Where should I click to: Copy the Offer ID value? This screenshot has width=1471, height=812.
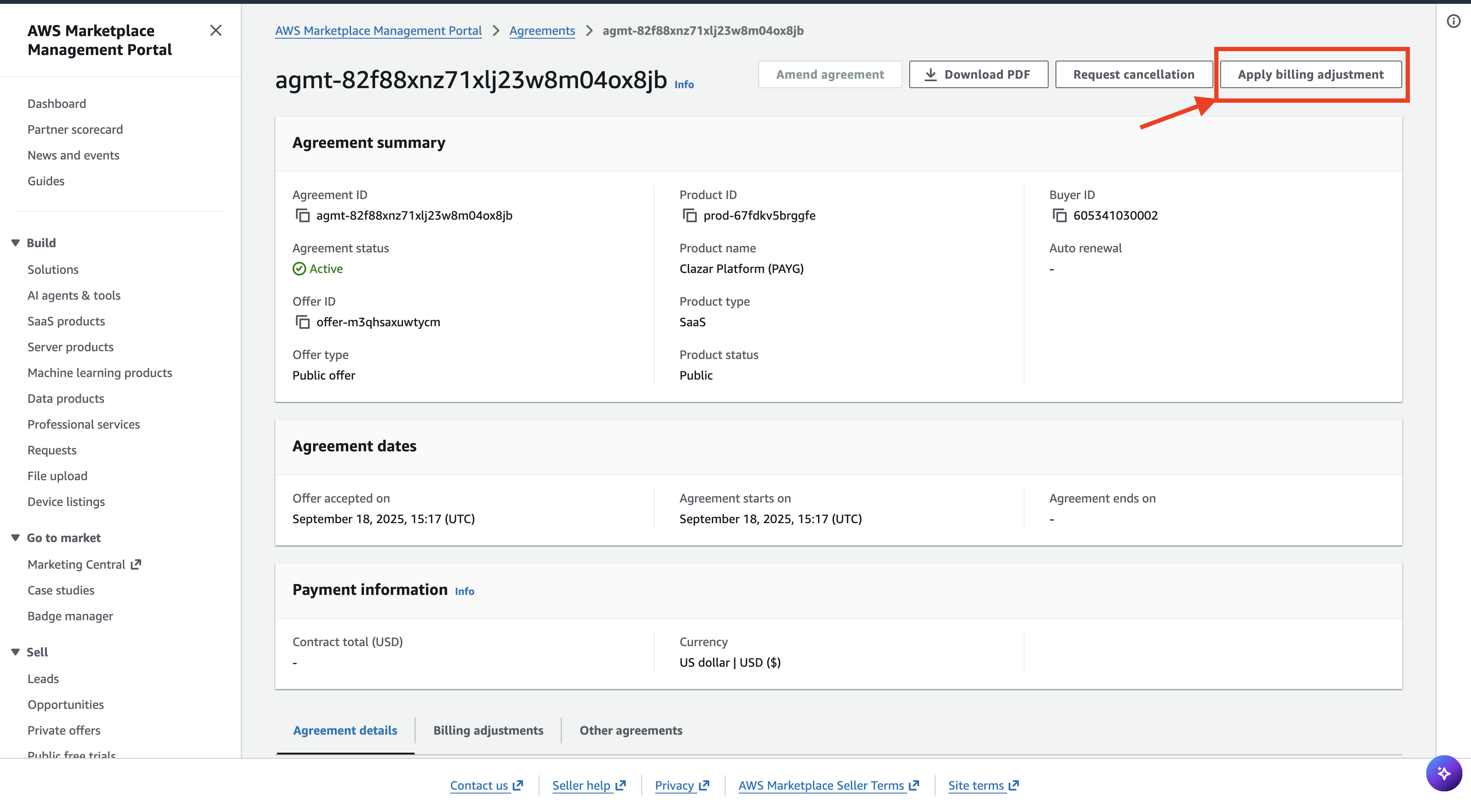point(302,322)
